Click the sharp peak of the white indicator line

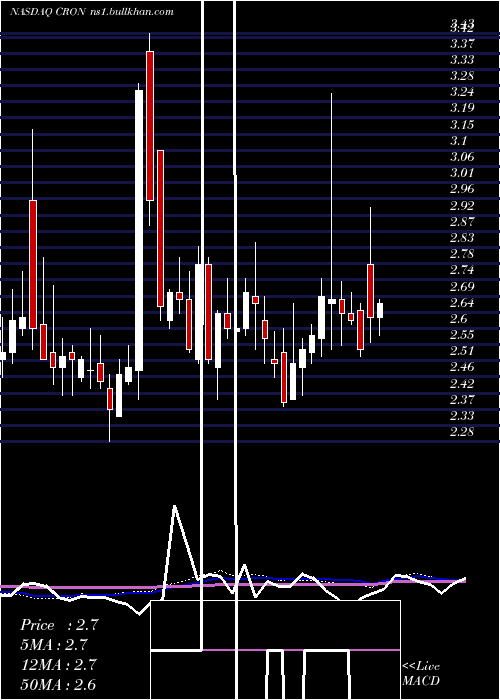175,506
